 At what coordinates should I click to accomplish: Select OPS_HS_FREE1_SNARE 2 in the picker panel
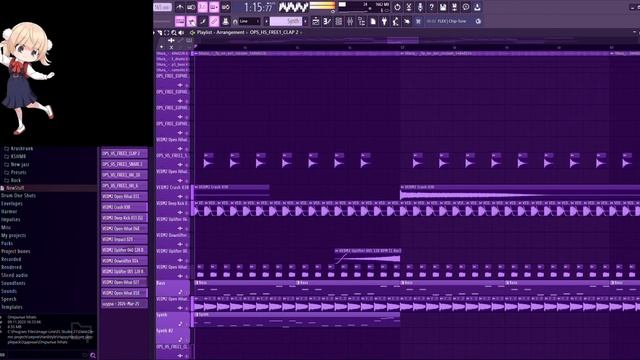coord(124,164)
